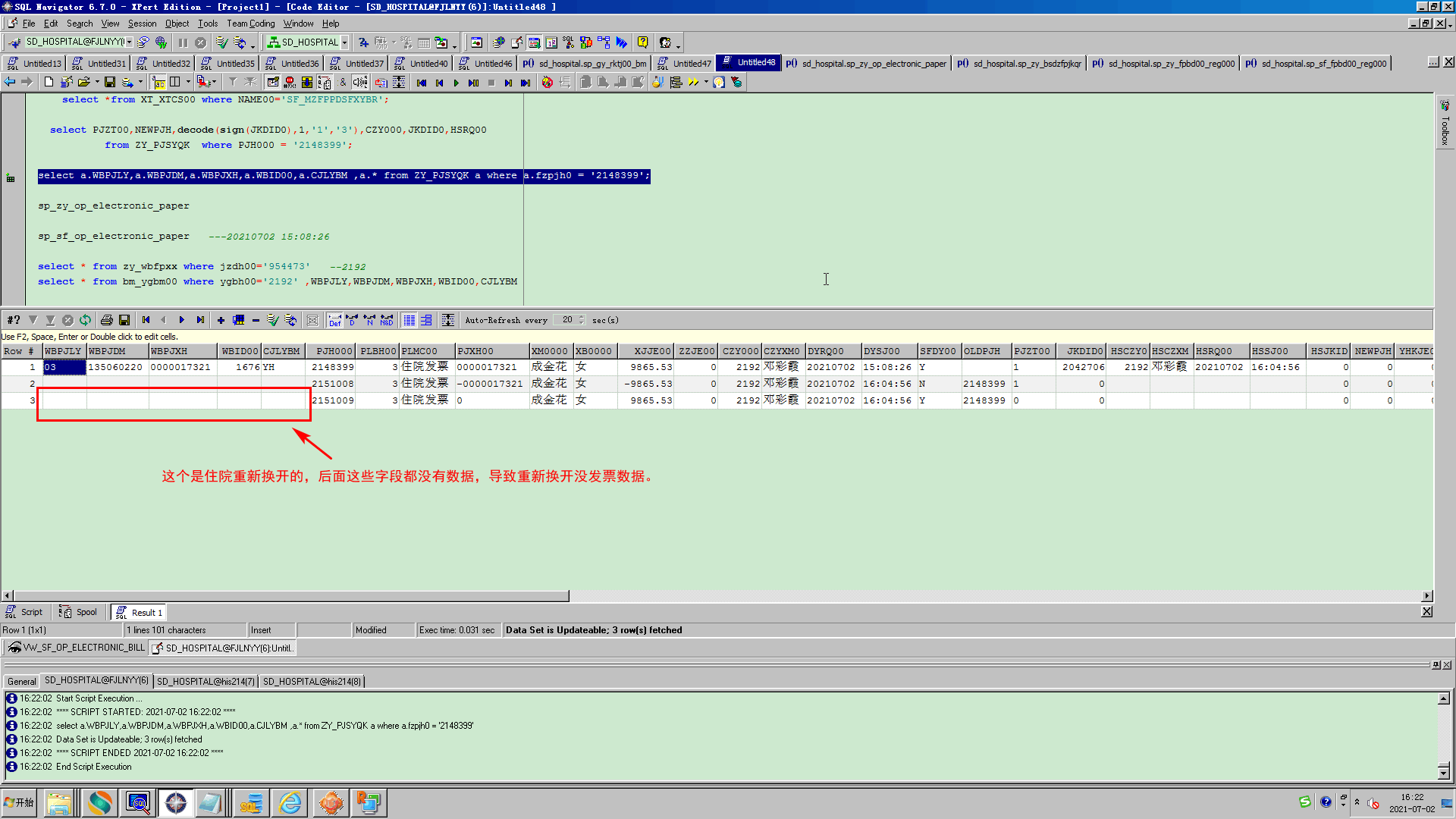Increase Auto-Refresh seconds spinner up arrow
1456x819 pixels.
[582, 317]
